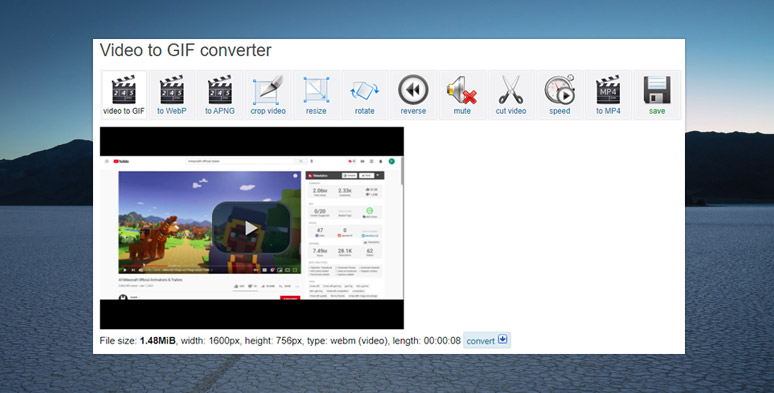Click the Video to GIF converter heading
Image resolution: width=774 pixels, height=393 pixels.
click(x=186, y=50)
